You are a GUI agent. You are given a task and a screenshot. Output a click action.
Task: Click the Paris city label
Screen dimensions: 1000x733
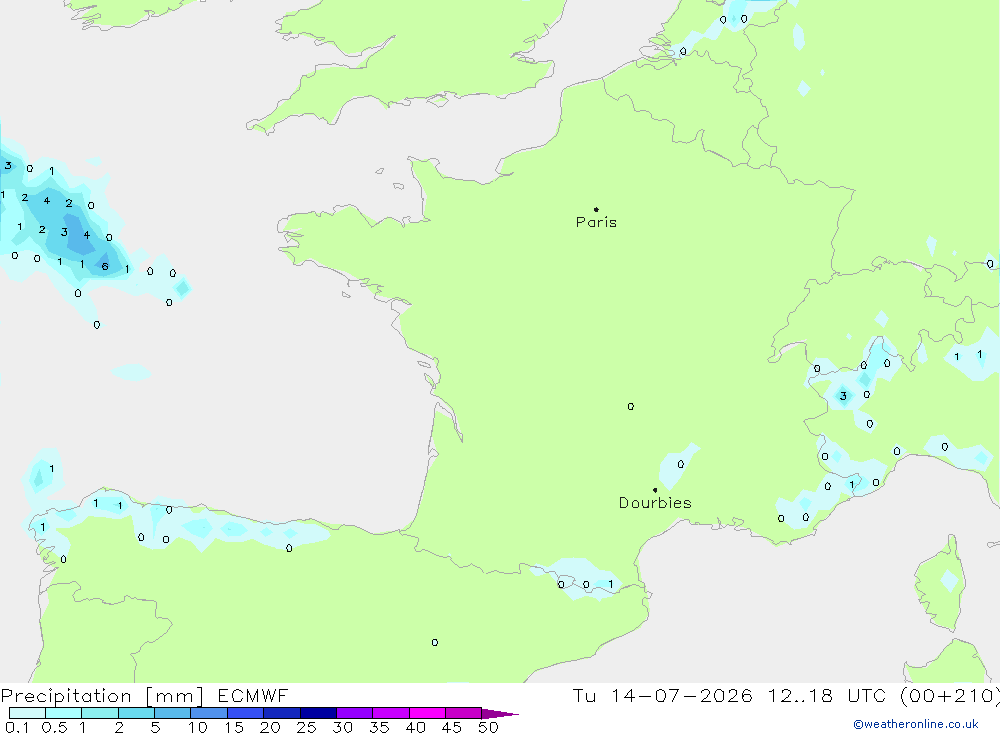(x=596, y=222)
